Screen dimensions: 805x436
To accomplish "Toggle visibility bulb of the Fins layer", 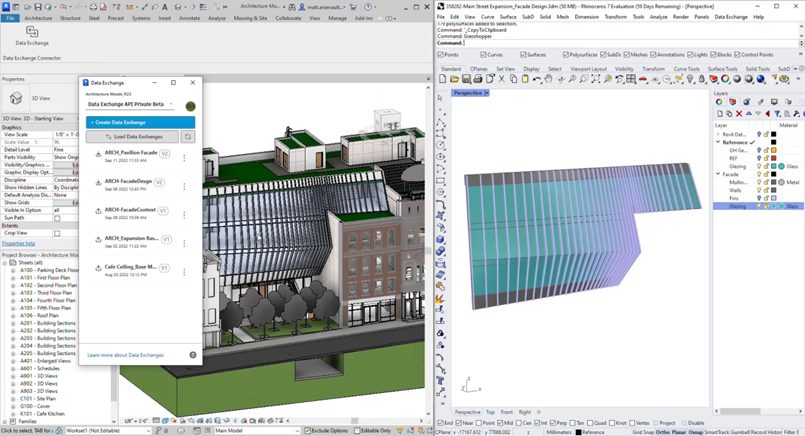I will (759, 198).
